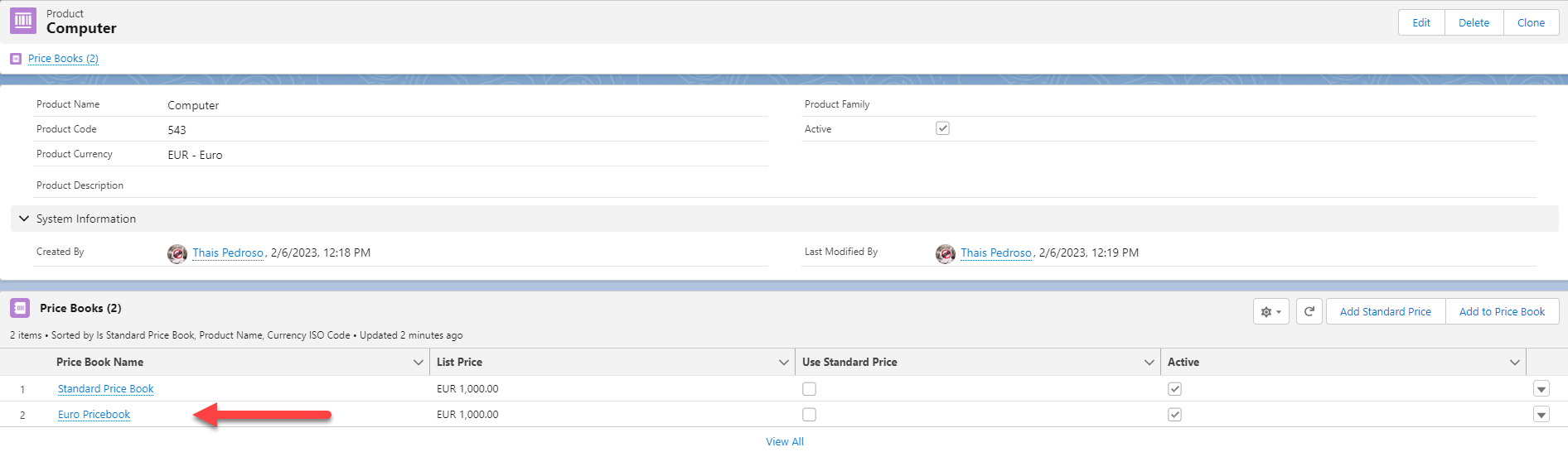This screenshot has height=452, width=1568.
Task: Collapse the System Information section
Action: (x=24, y=219)
